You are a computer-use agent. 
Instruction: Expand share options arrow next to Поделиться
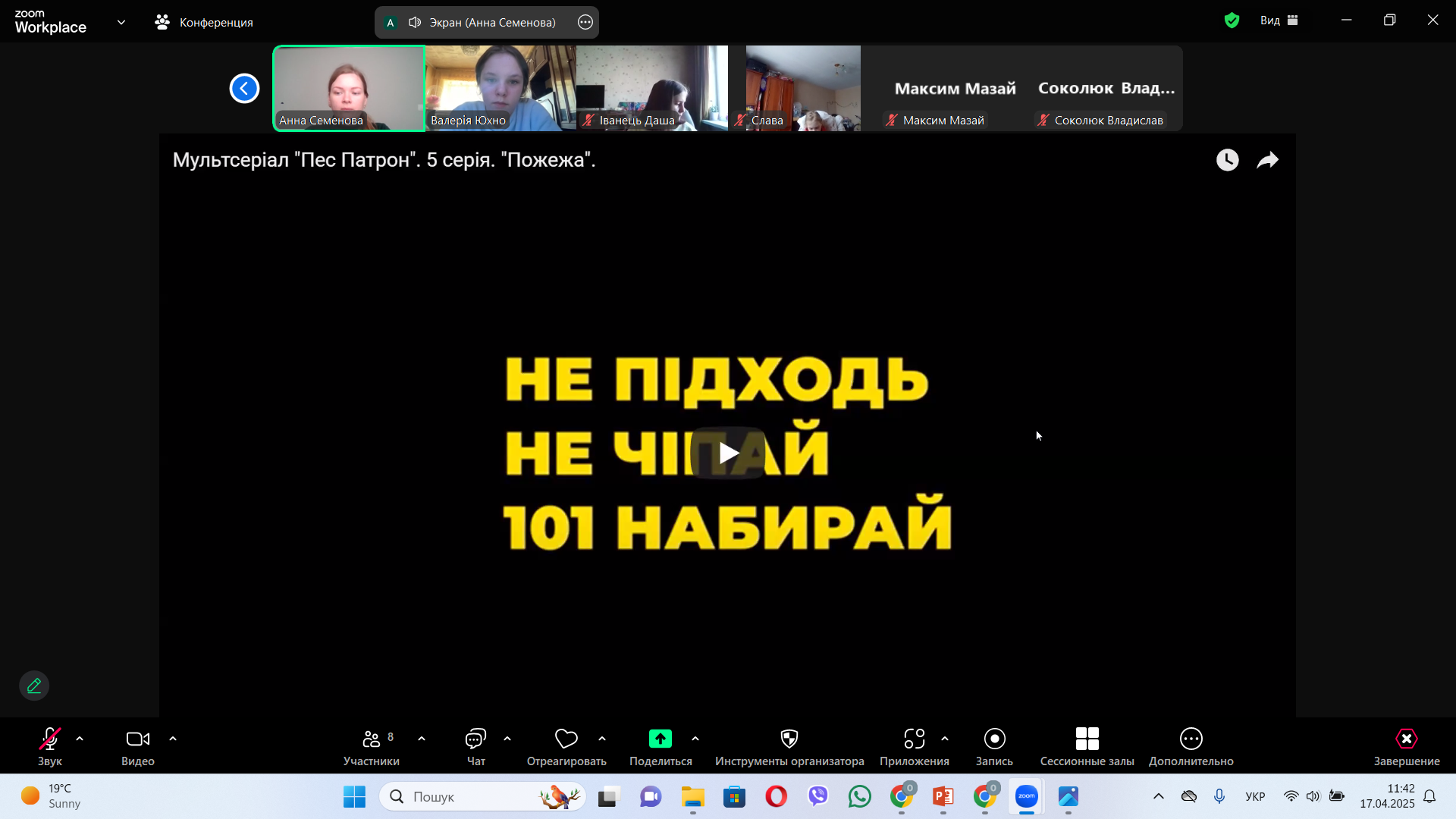point(695,739)
